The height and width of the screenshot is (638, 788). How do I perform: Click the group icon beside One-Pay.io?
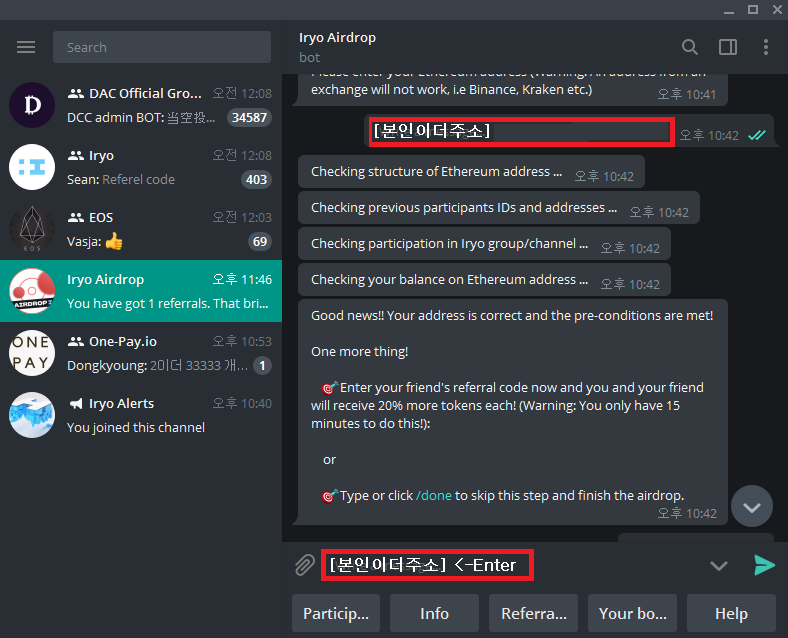click(x=76, y=342)
